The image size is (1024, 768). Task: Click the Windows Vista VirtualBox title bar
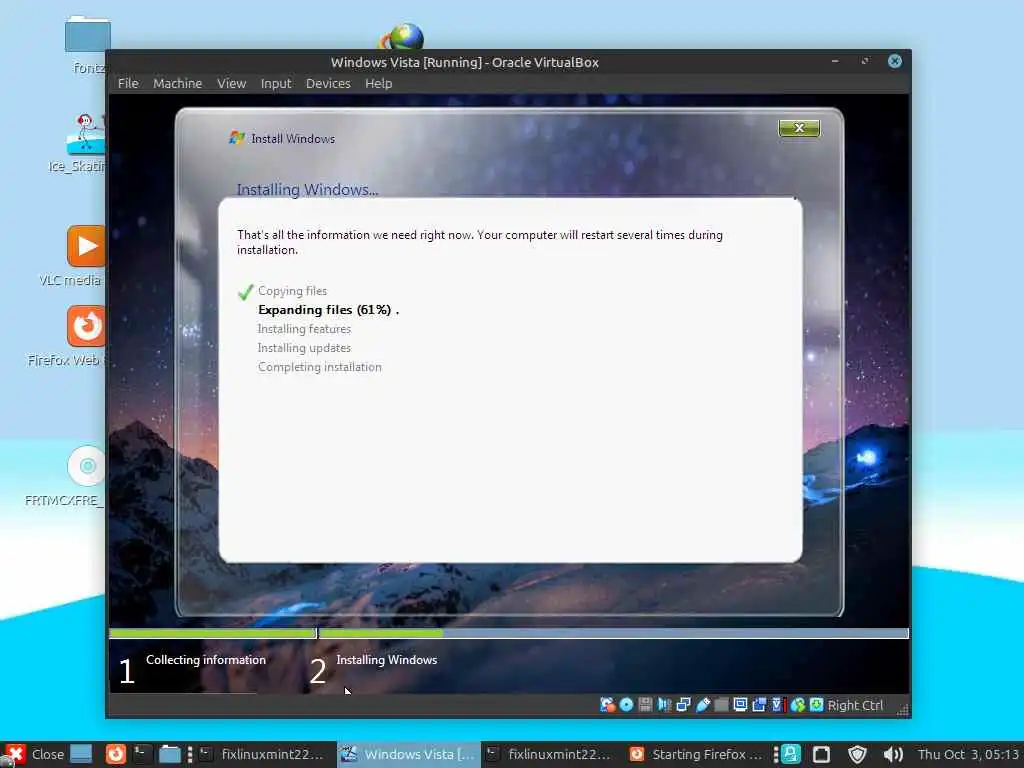pos(464,62)
